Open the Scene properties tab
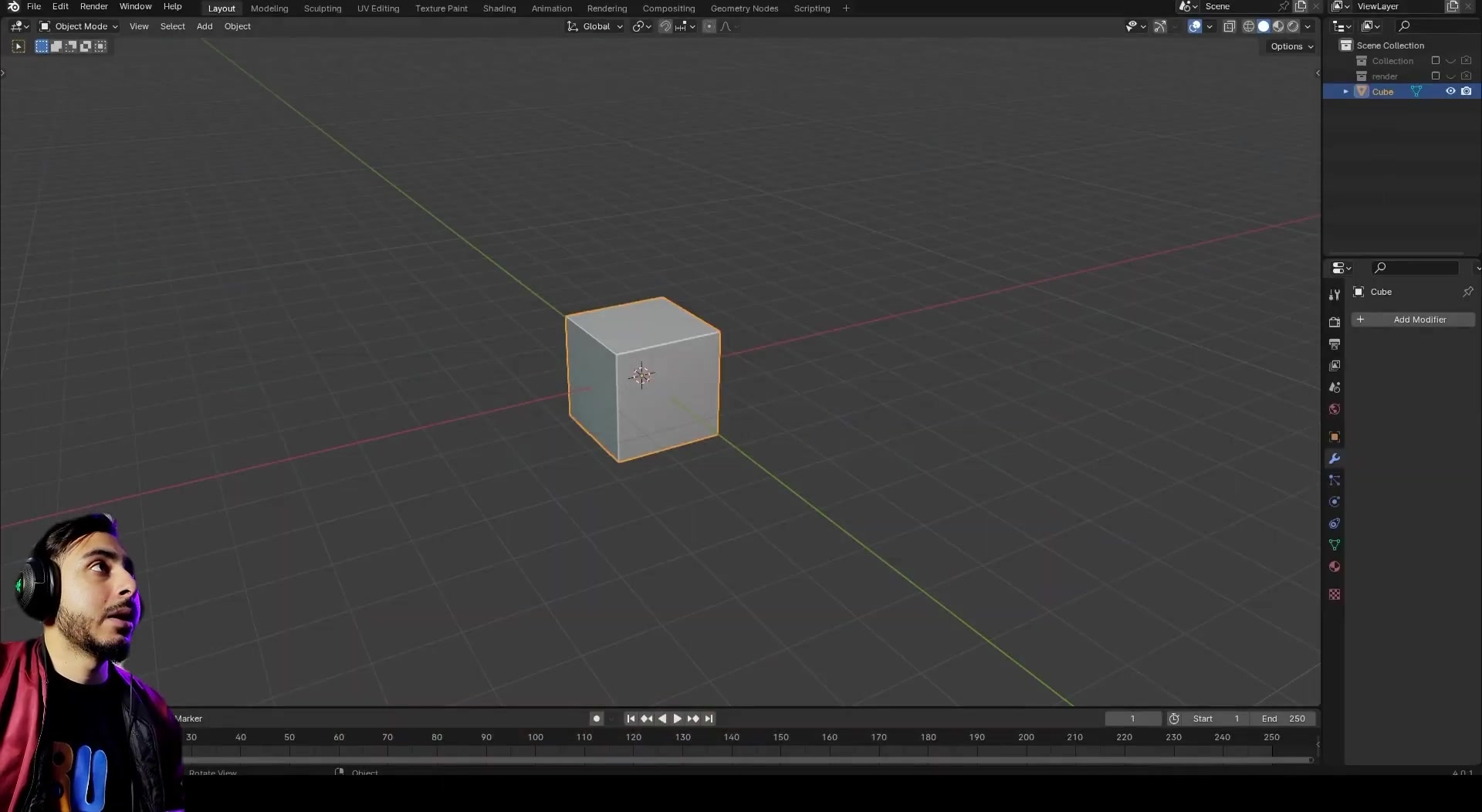Screen dimensions: 1482x812 point(1335,387)
